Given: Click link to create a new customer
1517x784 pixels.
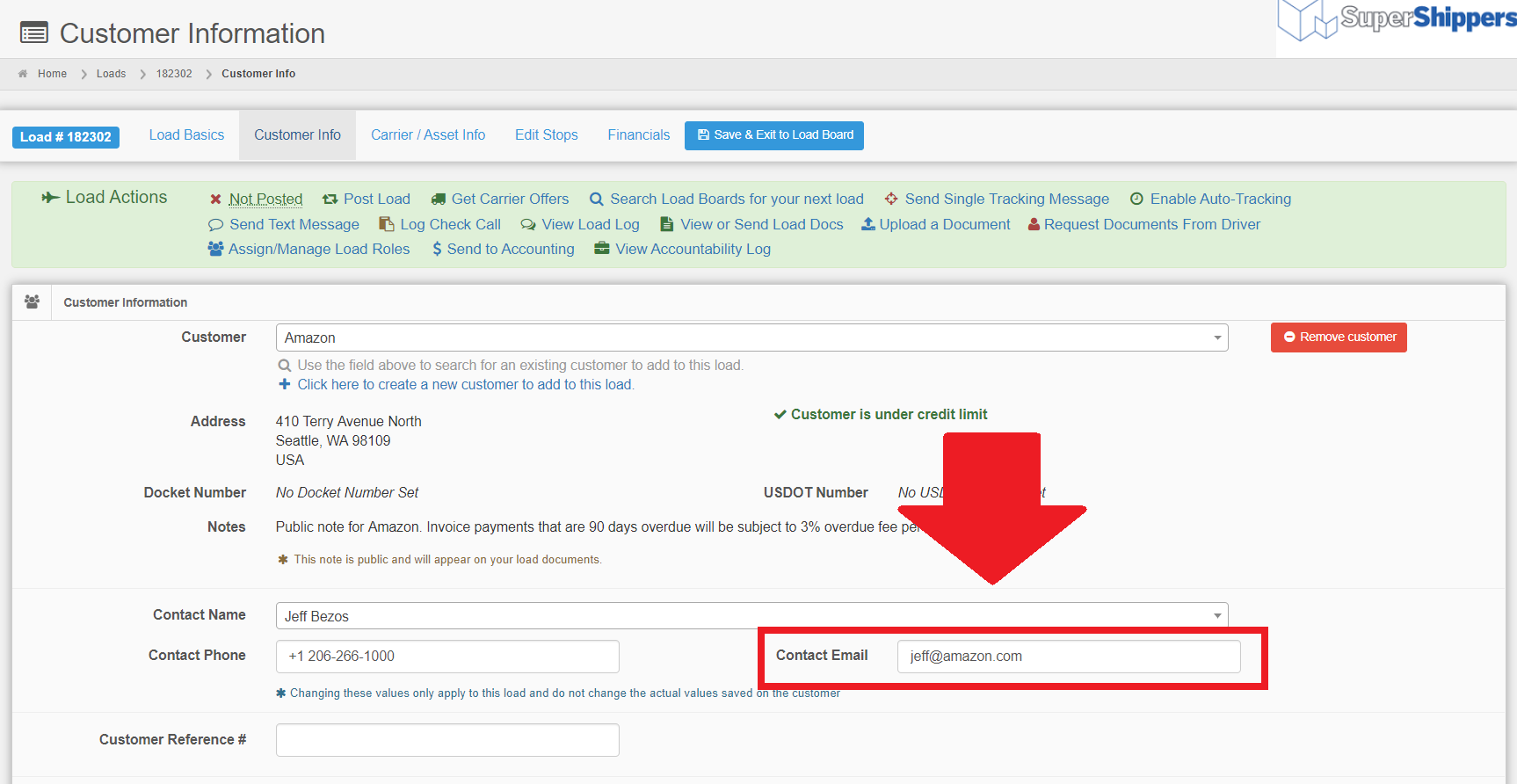Looking at the screenshot, I should [465, 385].
